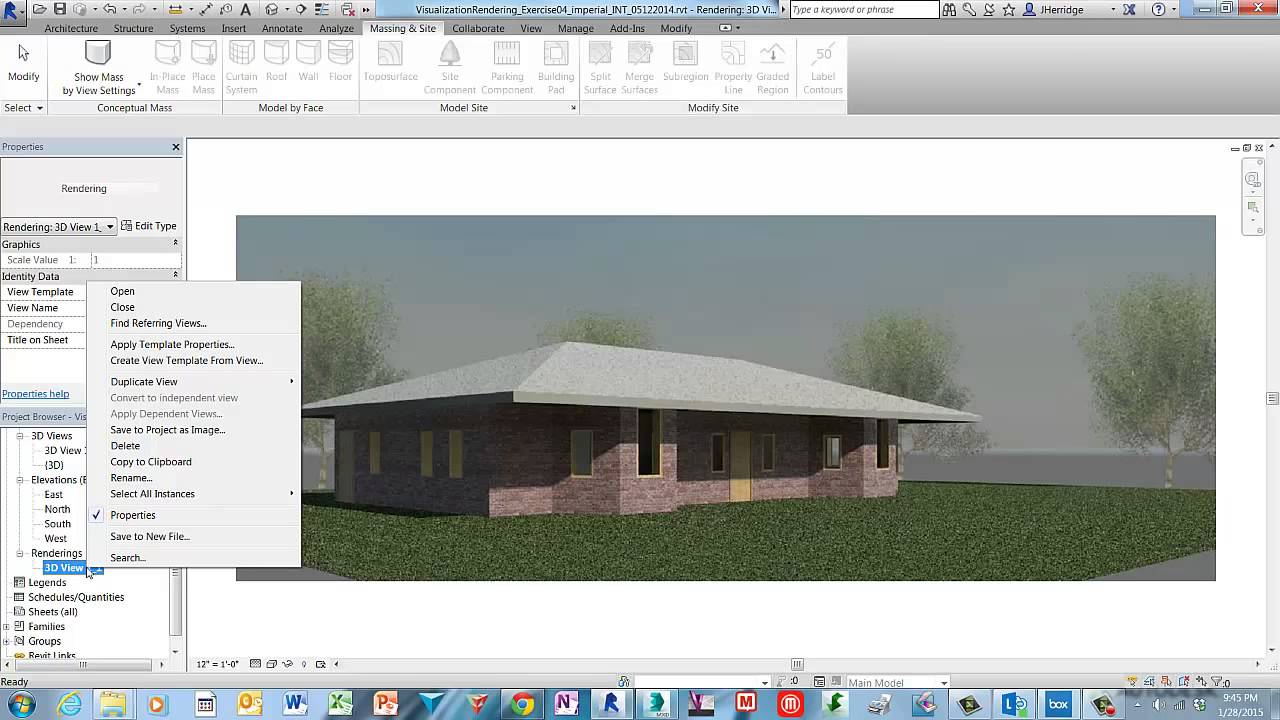The width and height of the screenshot is (1280, 720).
Task: Click the Split Surface tool
Action: (600, 68)
